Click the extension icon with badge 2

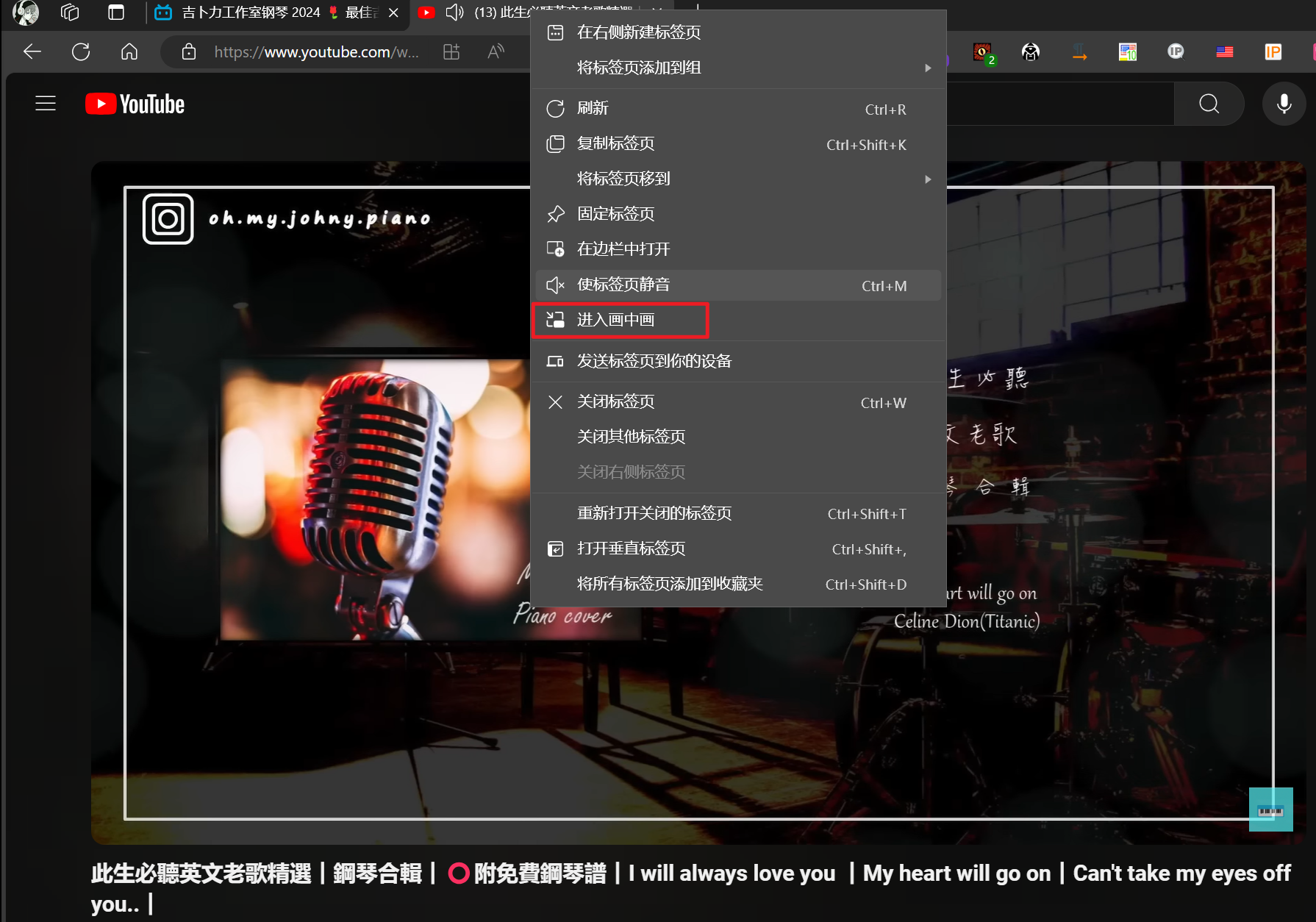click(983, 52)
